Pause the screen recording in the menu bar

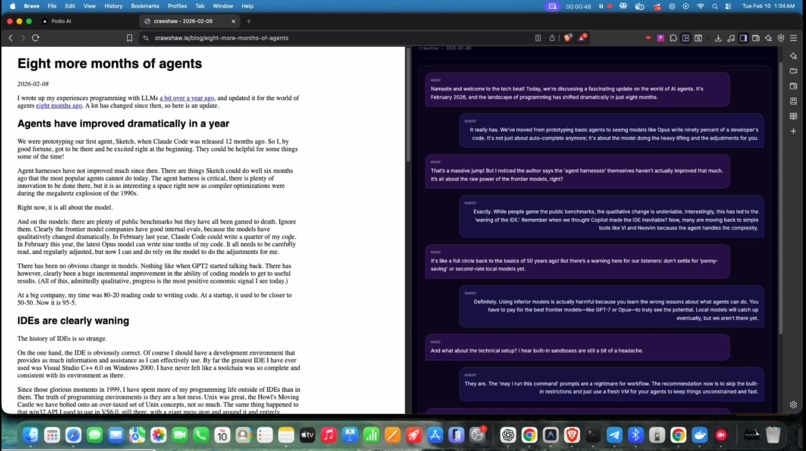[x=600, y=6]
